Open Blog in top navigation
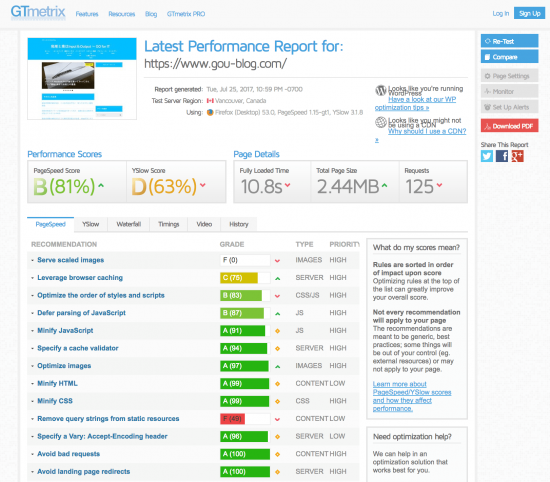550x482 pixels. coord(151,14)
